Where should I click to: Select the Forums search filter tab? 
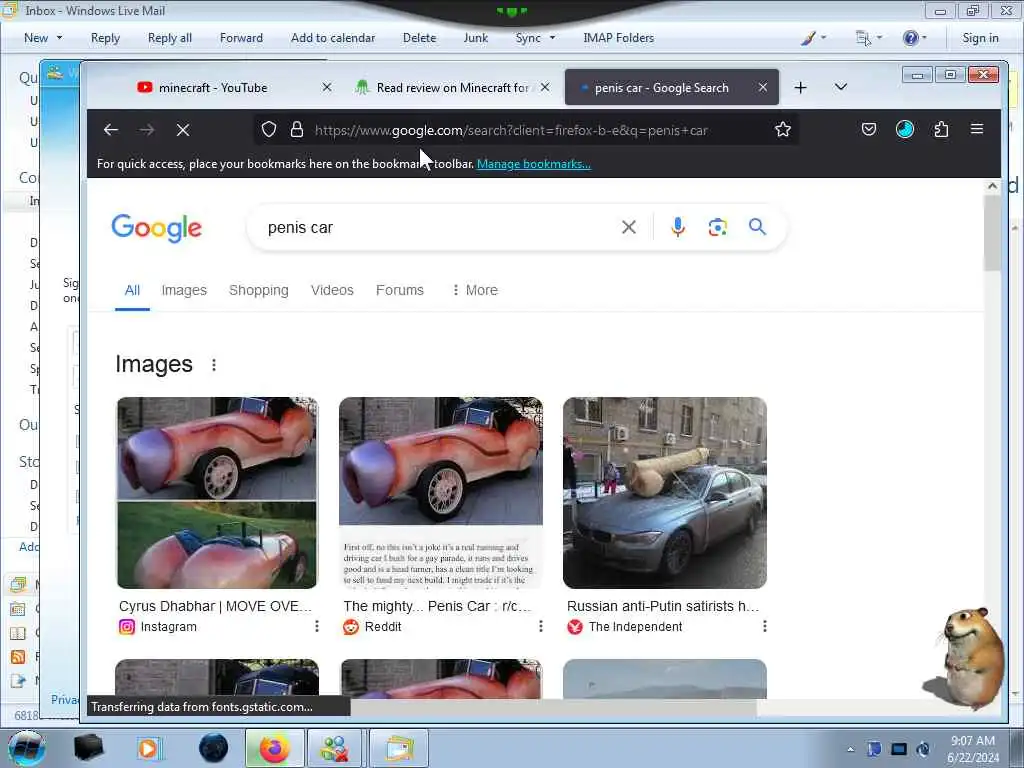tap(400, 290)
